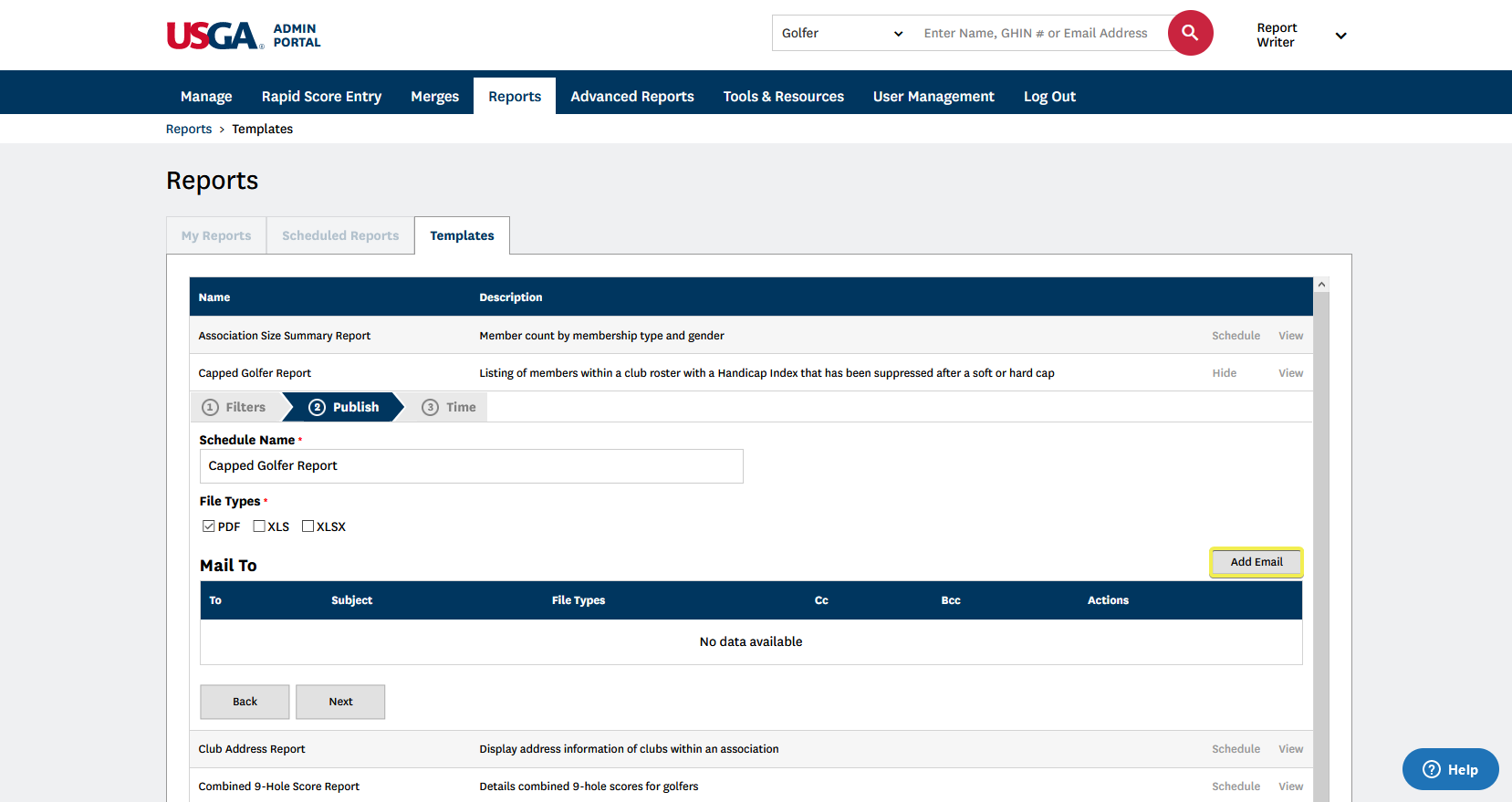Open the Golfer search type dropdown
Screen dimensions: 1512x802
[x=841, y=33]
